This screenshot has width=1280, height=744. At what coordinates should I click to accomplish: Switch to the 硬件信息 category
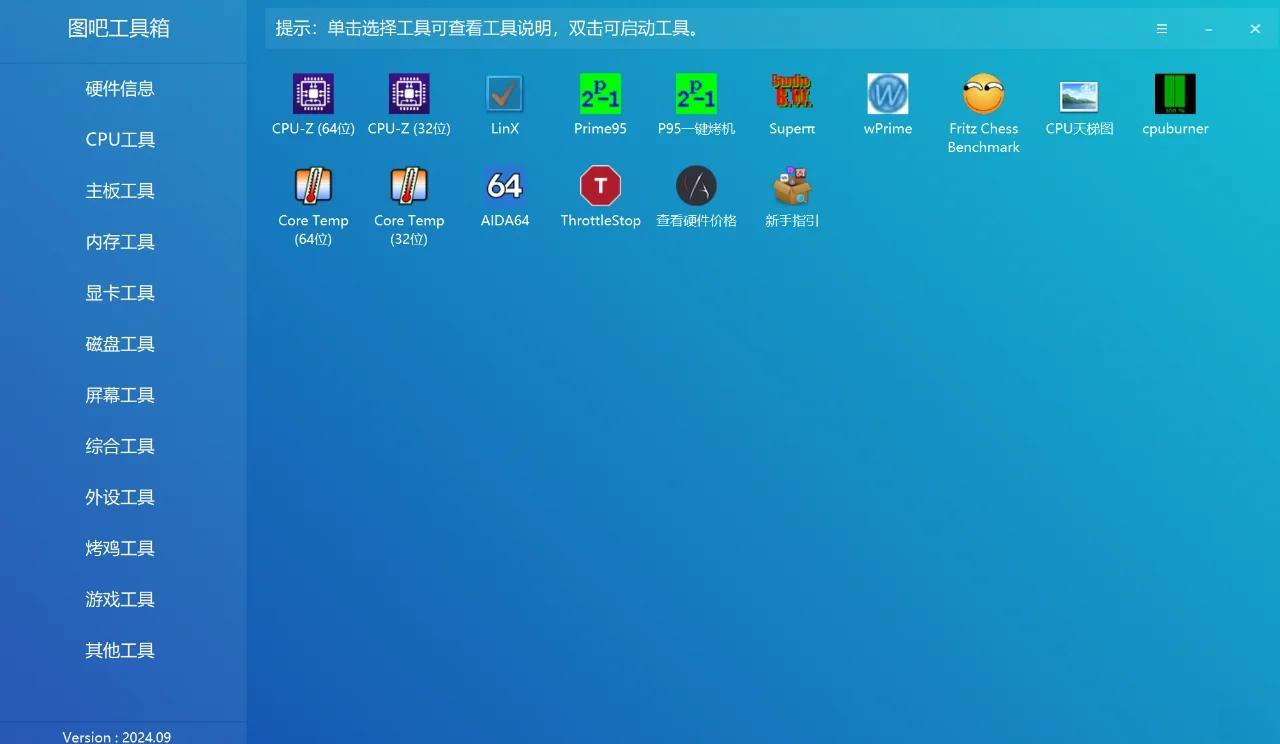(120, 89)
